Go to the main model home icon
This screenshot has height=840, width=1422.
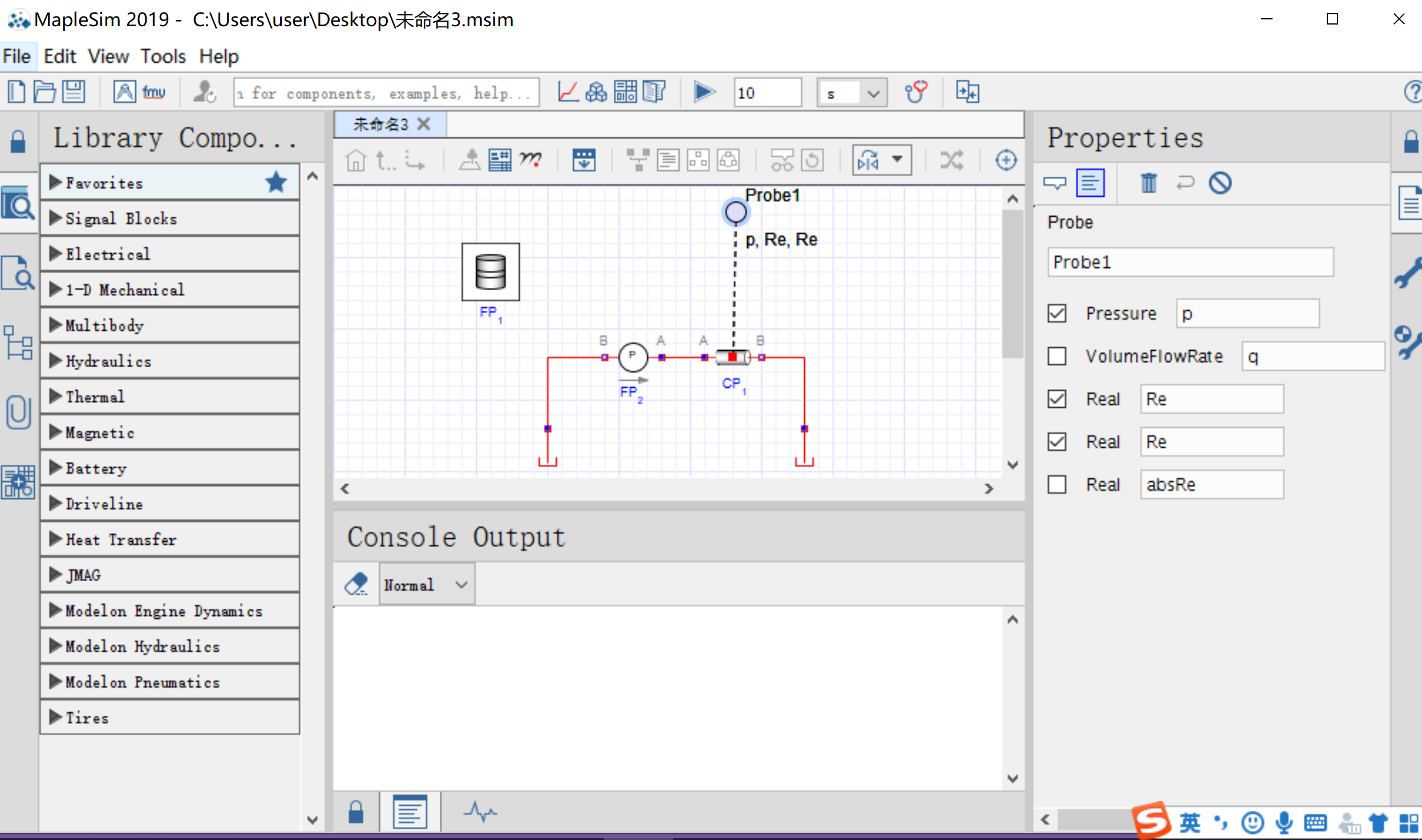point(356,160)
